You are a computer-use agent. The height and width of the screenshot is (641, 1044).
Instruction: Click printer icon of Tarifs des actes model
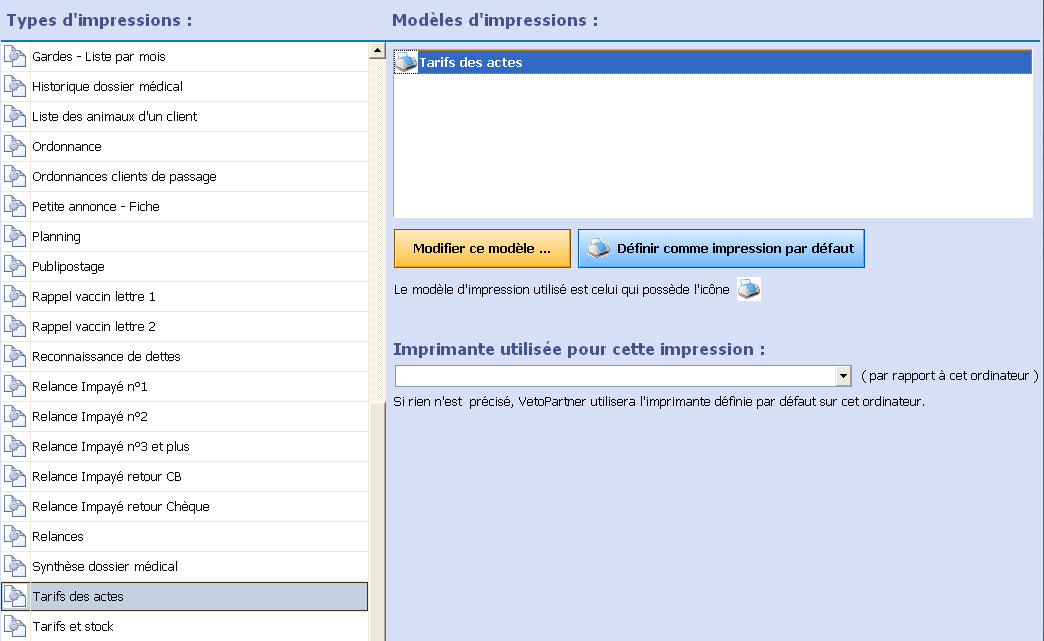(x=406, y=63)
